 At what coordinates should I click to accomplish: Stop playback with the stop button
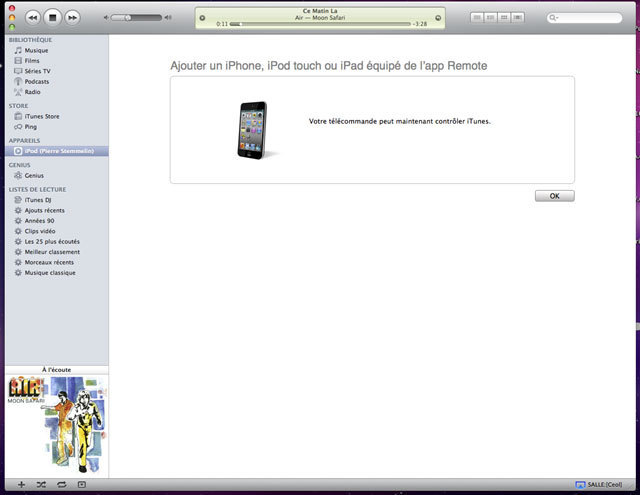52,18
